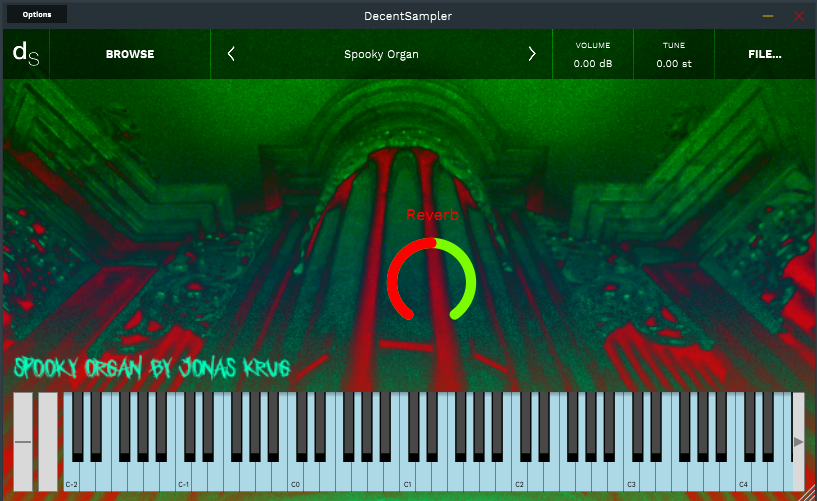Close the DecentSampler window
817x501 pixels.
(x=799, y=16)
